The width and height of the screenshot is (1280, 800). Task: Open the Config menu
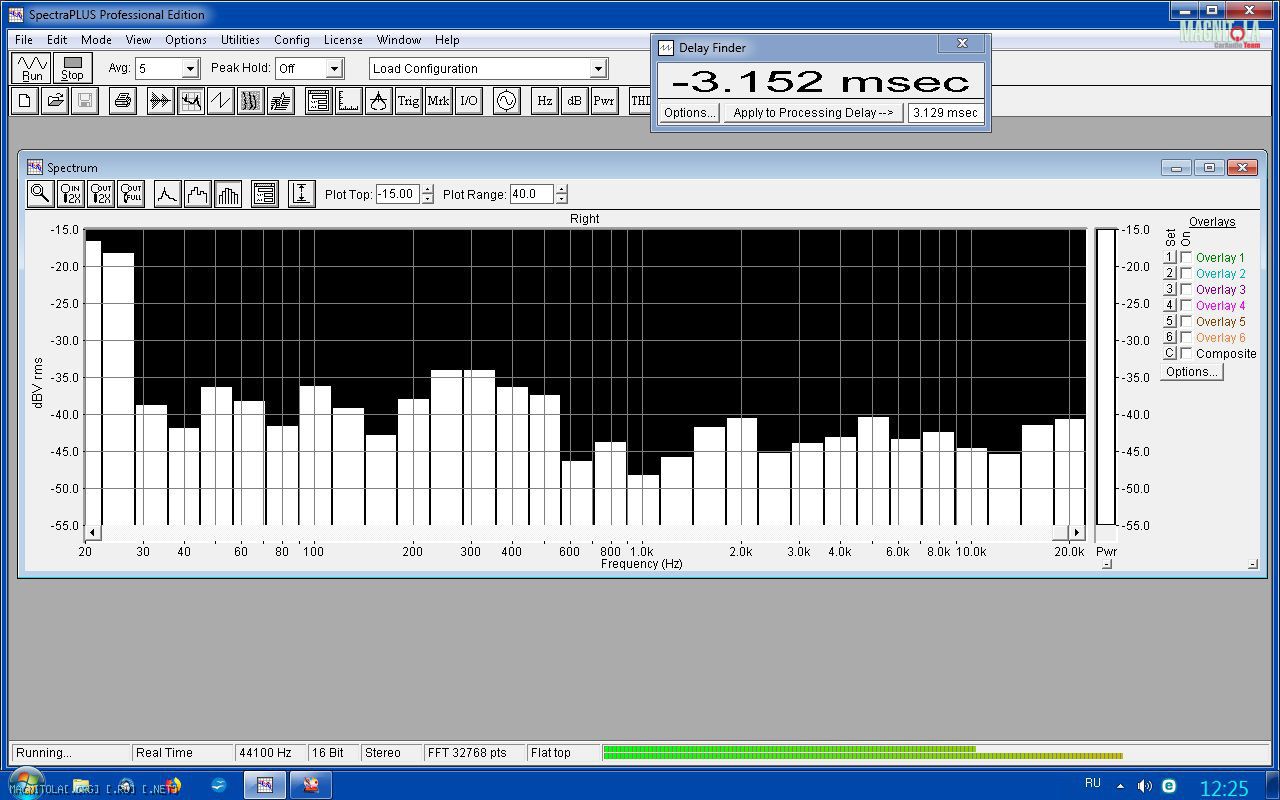pos(291,40)
